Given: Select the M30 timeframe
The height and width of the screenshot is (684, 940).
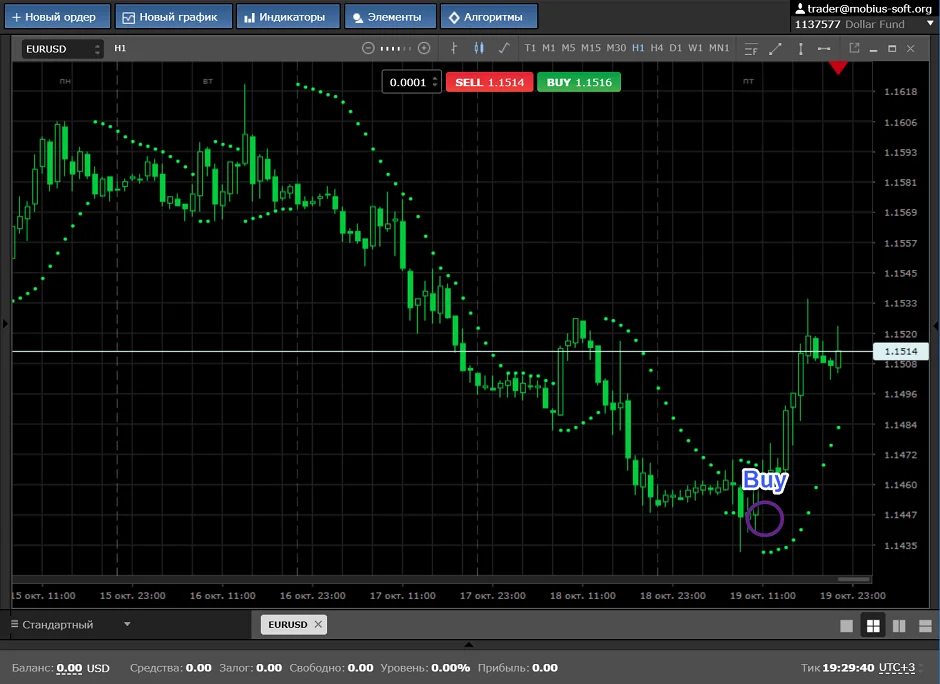Looking at the screenshot, I should pos(616,48).
